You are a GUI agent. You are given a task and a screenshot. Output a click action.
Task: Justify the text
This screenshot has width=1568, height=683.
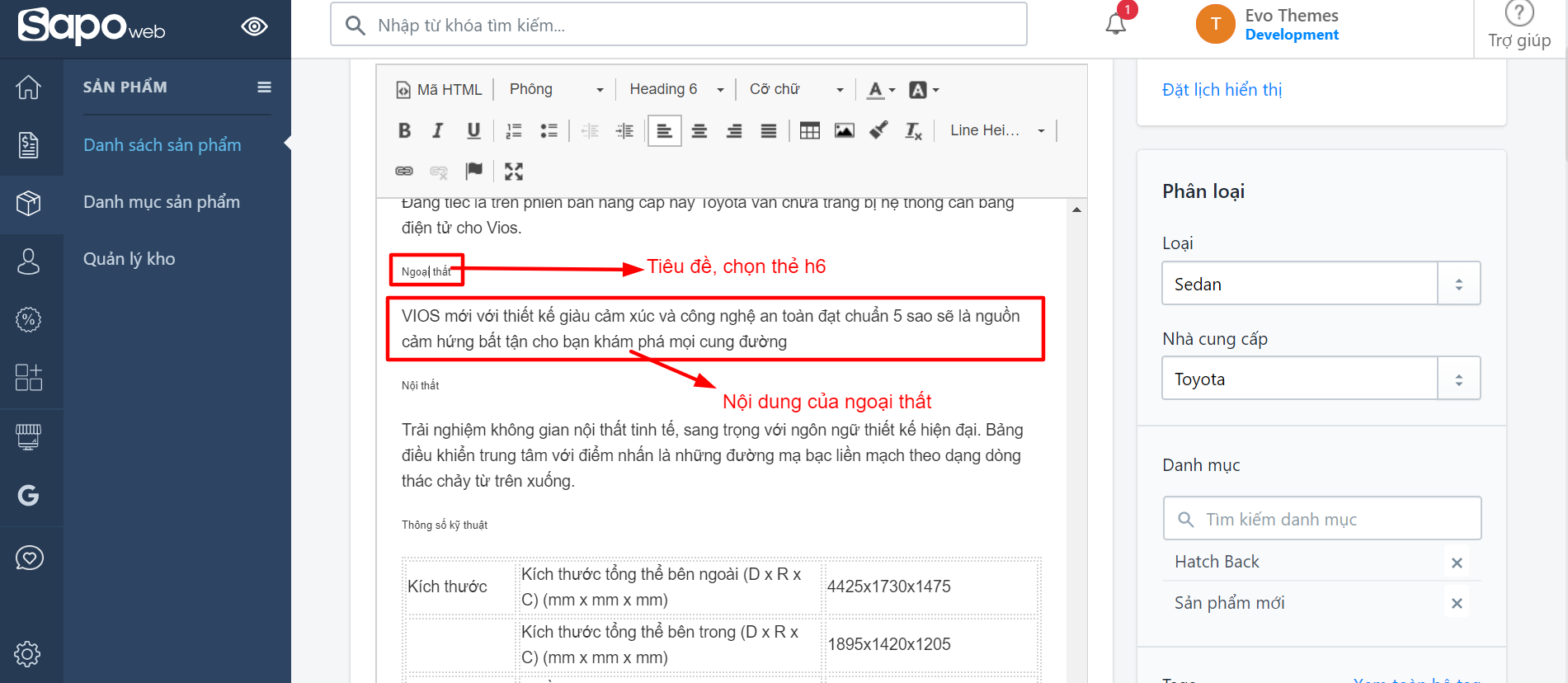(x=769, y=130)
